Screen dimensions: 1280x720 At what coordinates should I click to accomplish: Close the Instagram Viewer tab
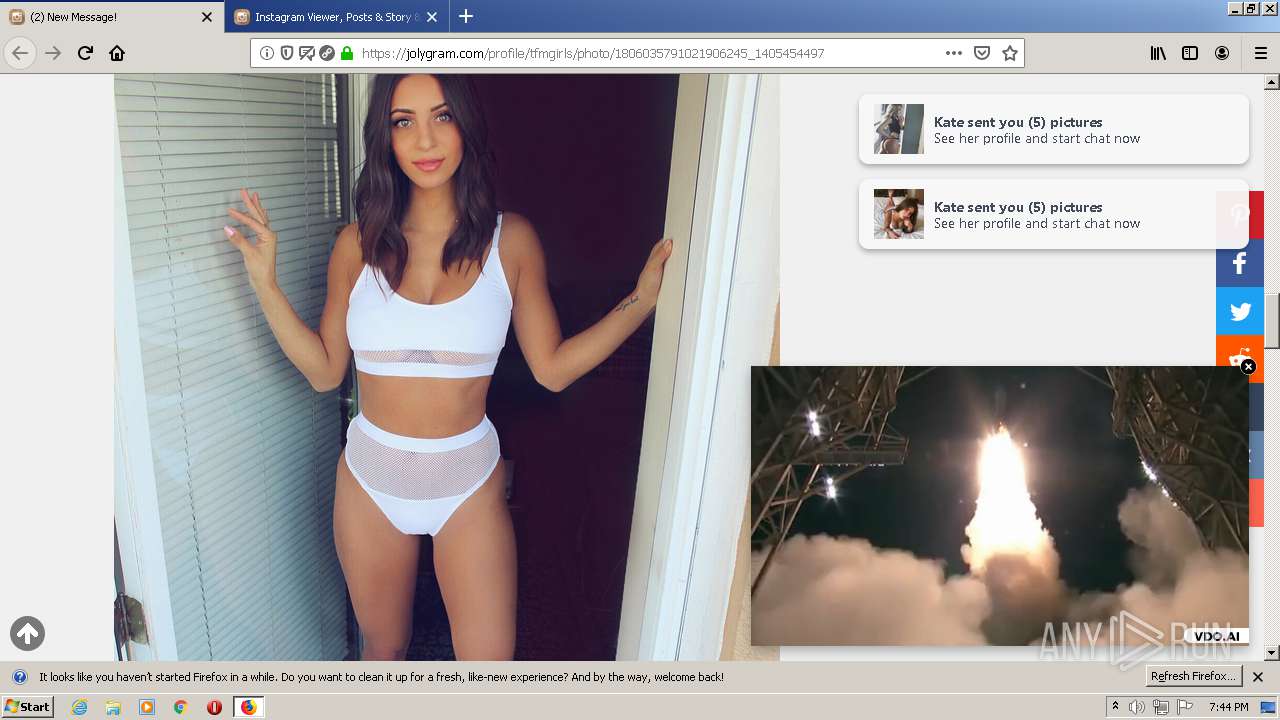[431, 17]
